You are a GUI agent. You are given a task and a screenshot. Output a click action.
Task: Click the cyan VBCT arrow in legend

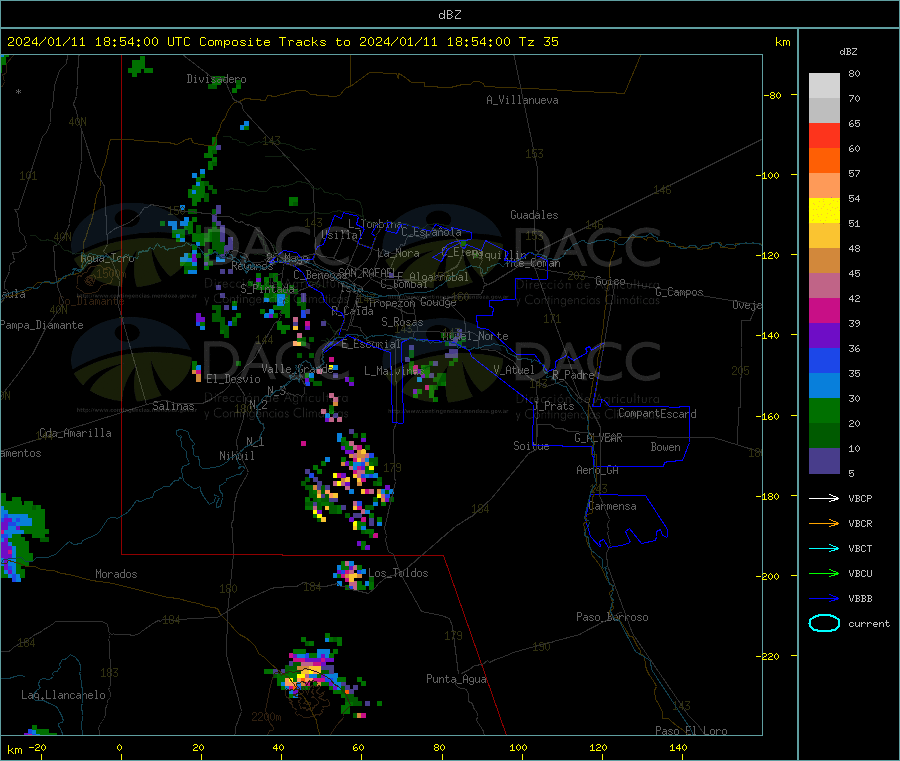point(824,548)
